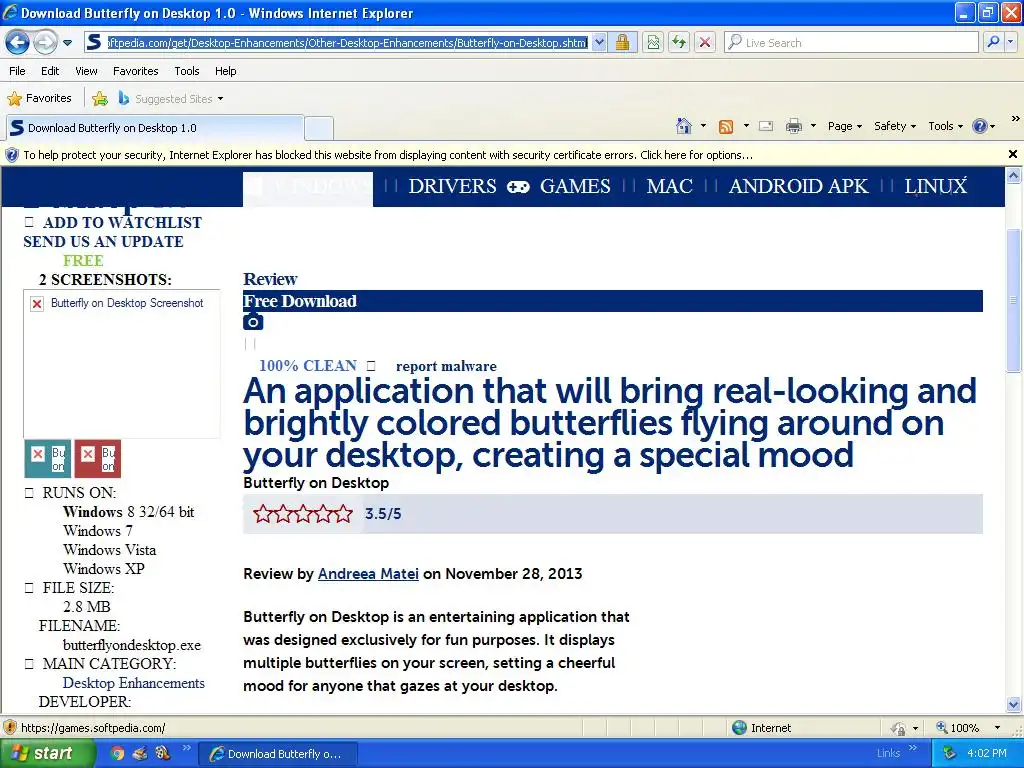Click 100% CLEAN label

pyautogui.click(x=308, y=366)
